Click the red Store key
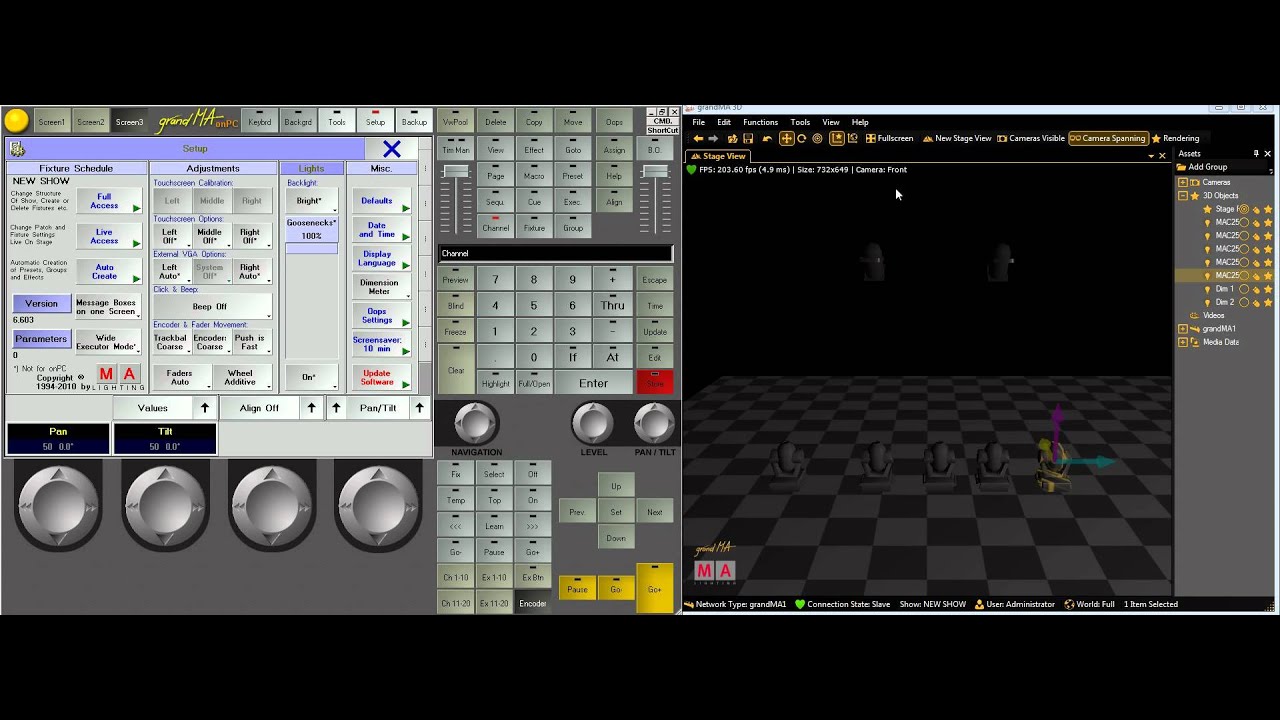 click(655, 382)
